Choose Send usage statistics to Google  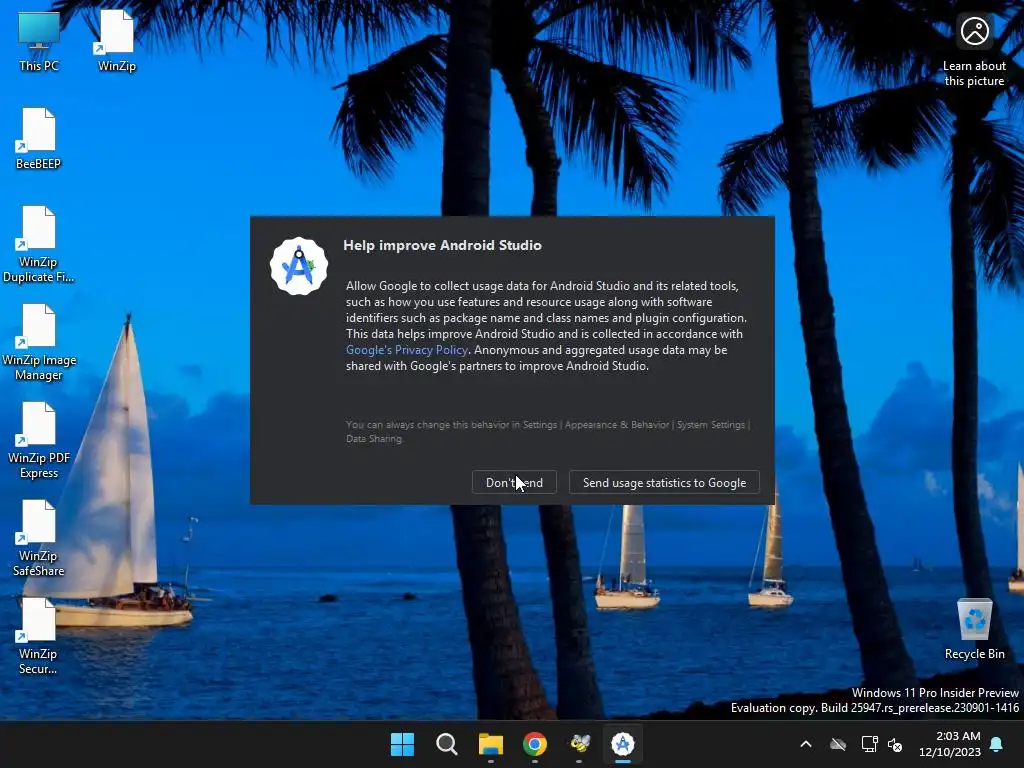point(664,483)
